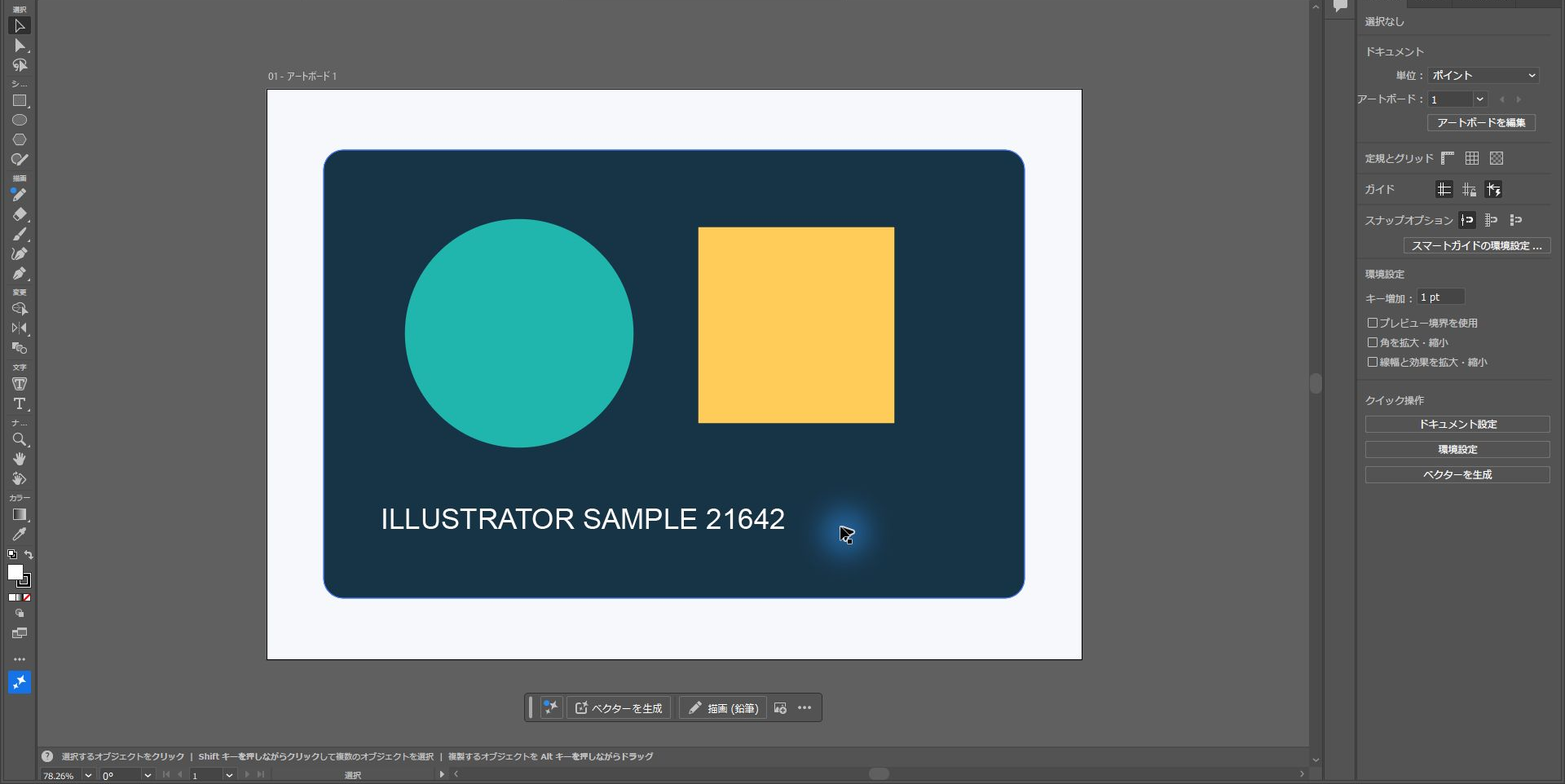Select the Paintbrush tool
The width and height of the screenshot is (1565, 784).
pos(20,235)
